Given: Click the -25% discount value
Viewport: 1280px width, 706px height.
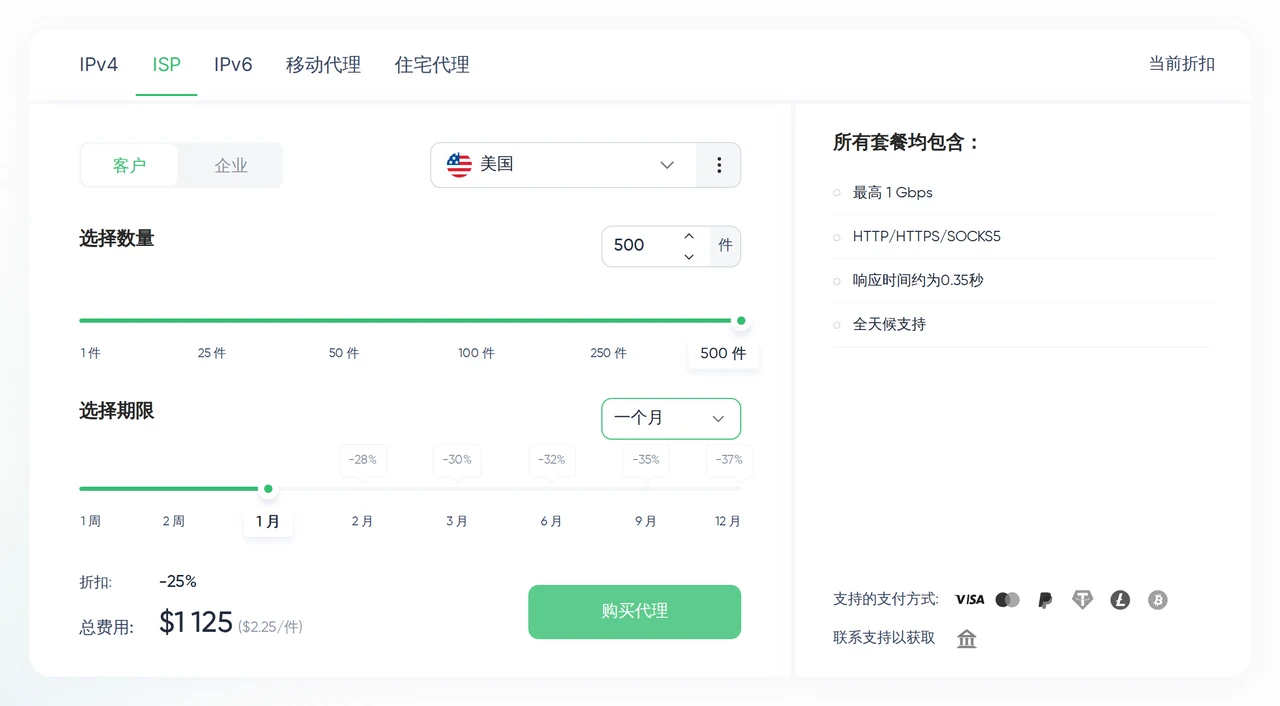Looking at the screenshot, I should pyautogui.click(x=178, y=582).
